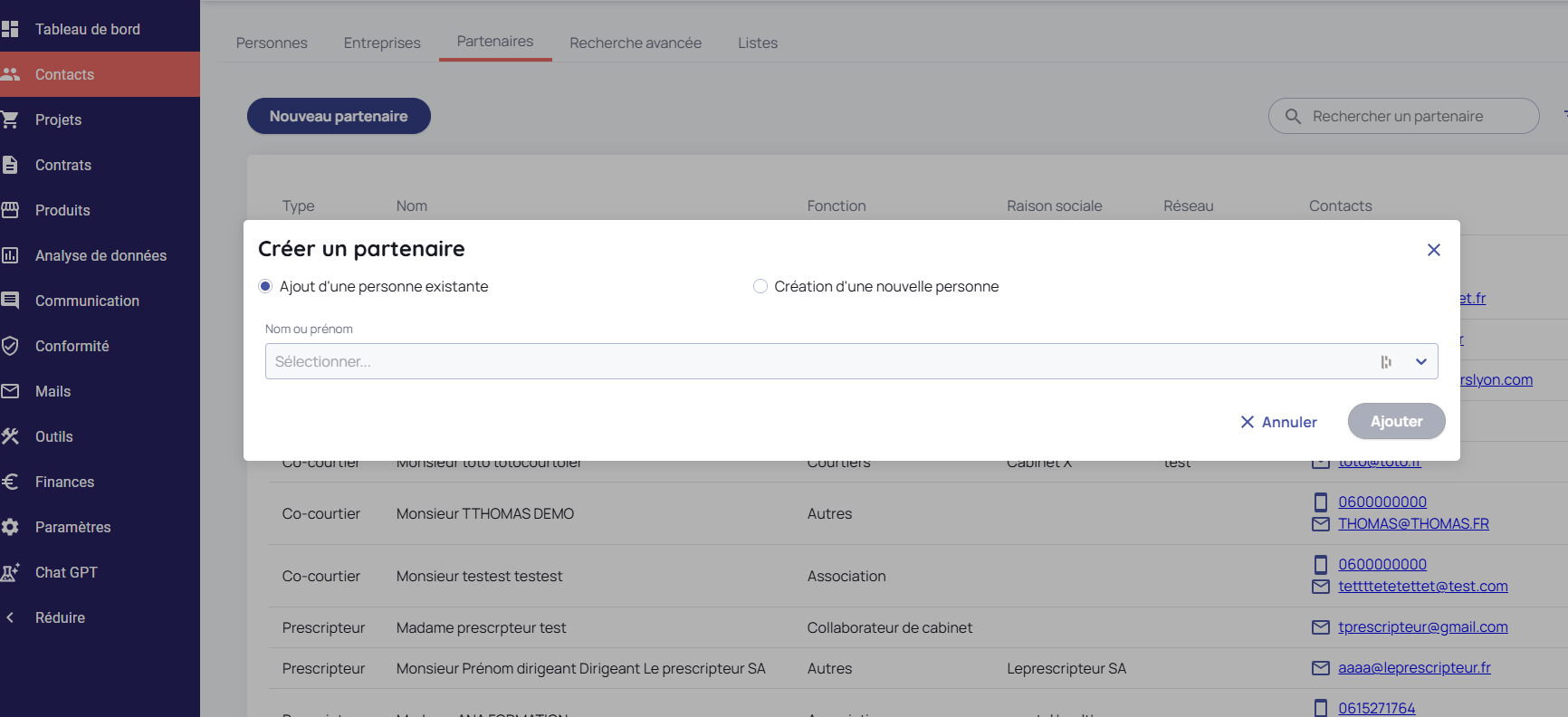Click the Contrats document icon
The image size is (1568, 717).
10,165
